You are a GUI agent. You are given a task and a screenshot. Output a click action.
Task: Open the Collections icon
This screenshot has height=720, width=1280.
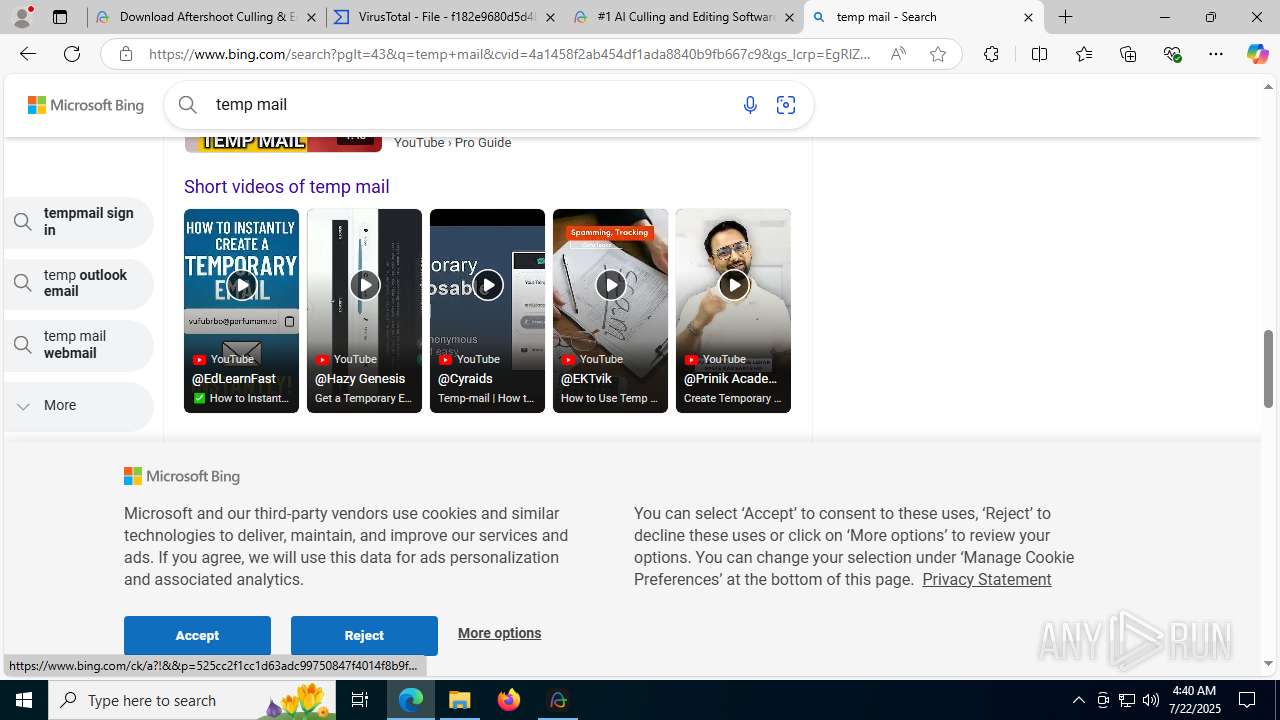click(1128, 54)
